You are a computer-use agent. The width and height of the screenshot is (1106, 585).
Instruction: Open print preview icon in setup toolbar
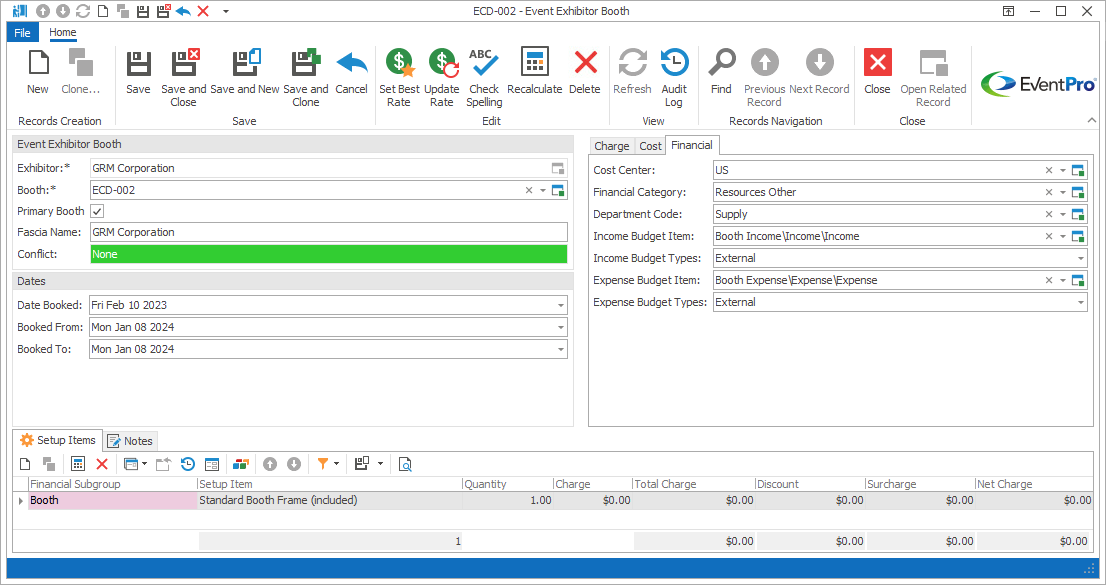405,464
